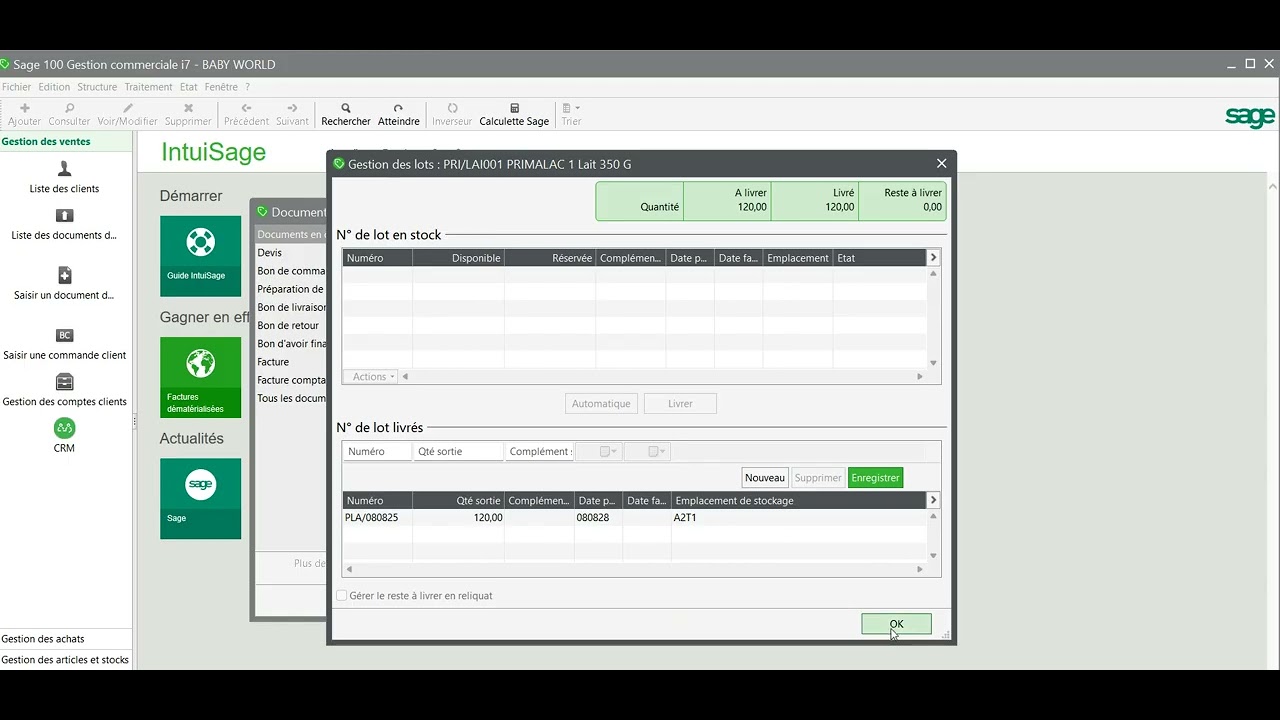Select lot row PLA/080825
Screen dimensions: 1280x720
pos(635,518)
